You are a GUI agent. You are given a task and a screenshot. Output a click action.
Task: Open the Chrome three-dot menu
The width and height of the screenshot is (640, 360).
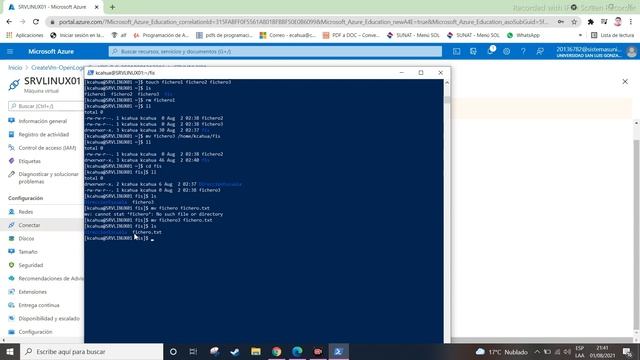tap(631, 22)
